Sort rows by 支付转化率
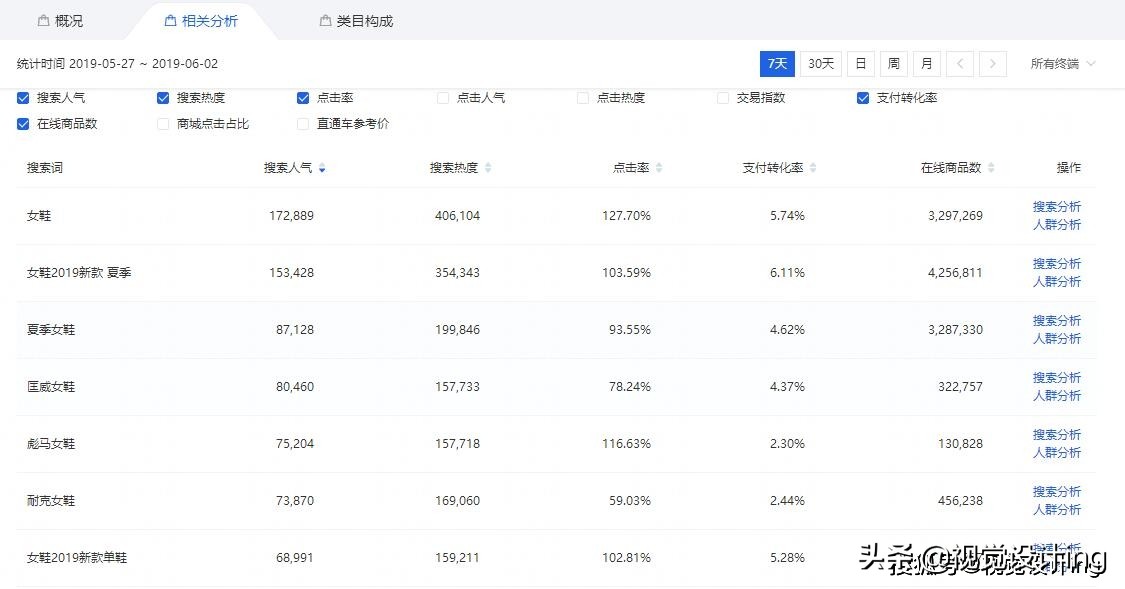Screen dimensions: 1125x589 812,168
